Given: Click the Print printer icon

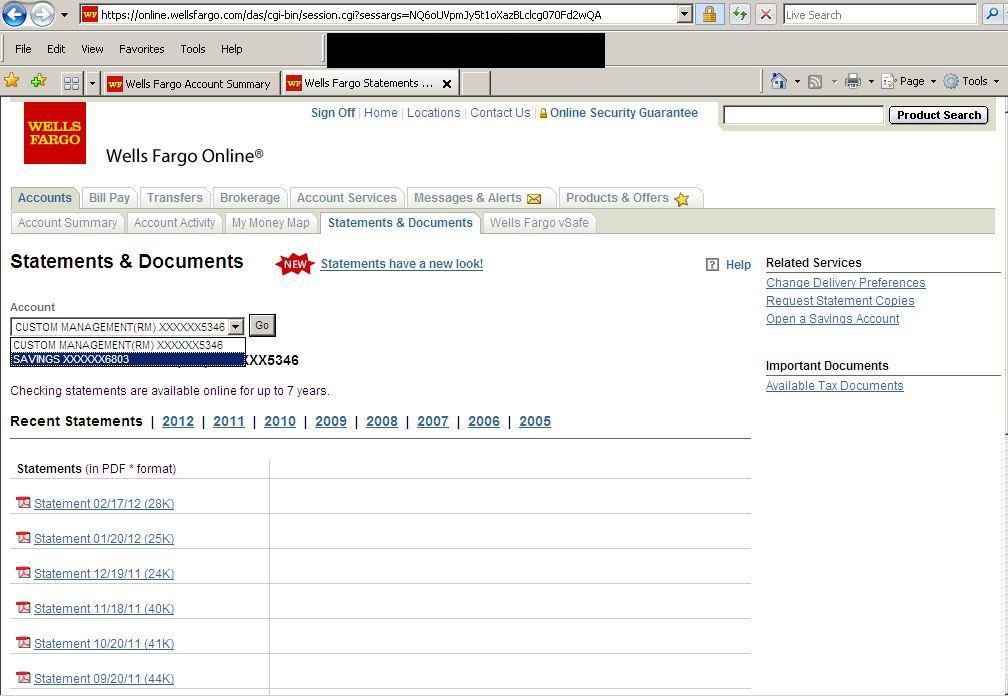Looking at the screenshot, I should click(852, 81).
